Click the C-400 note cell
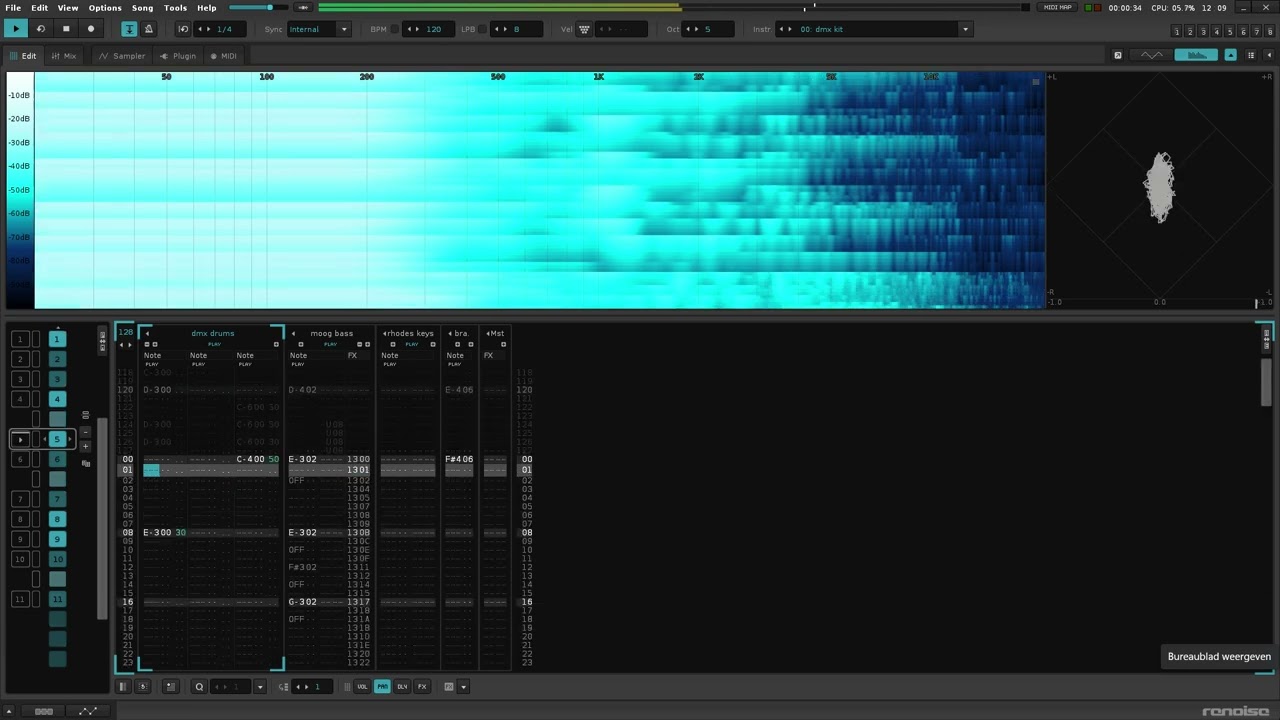 [x=250, y=459]
